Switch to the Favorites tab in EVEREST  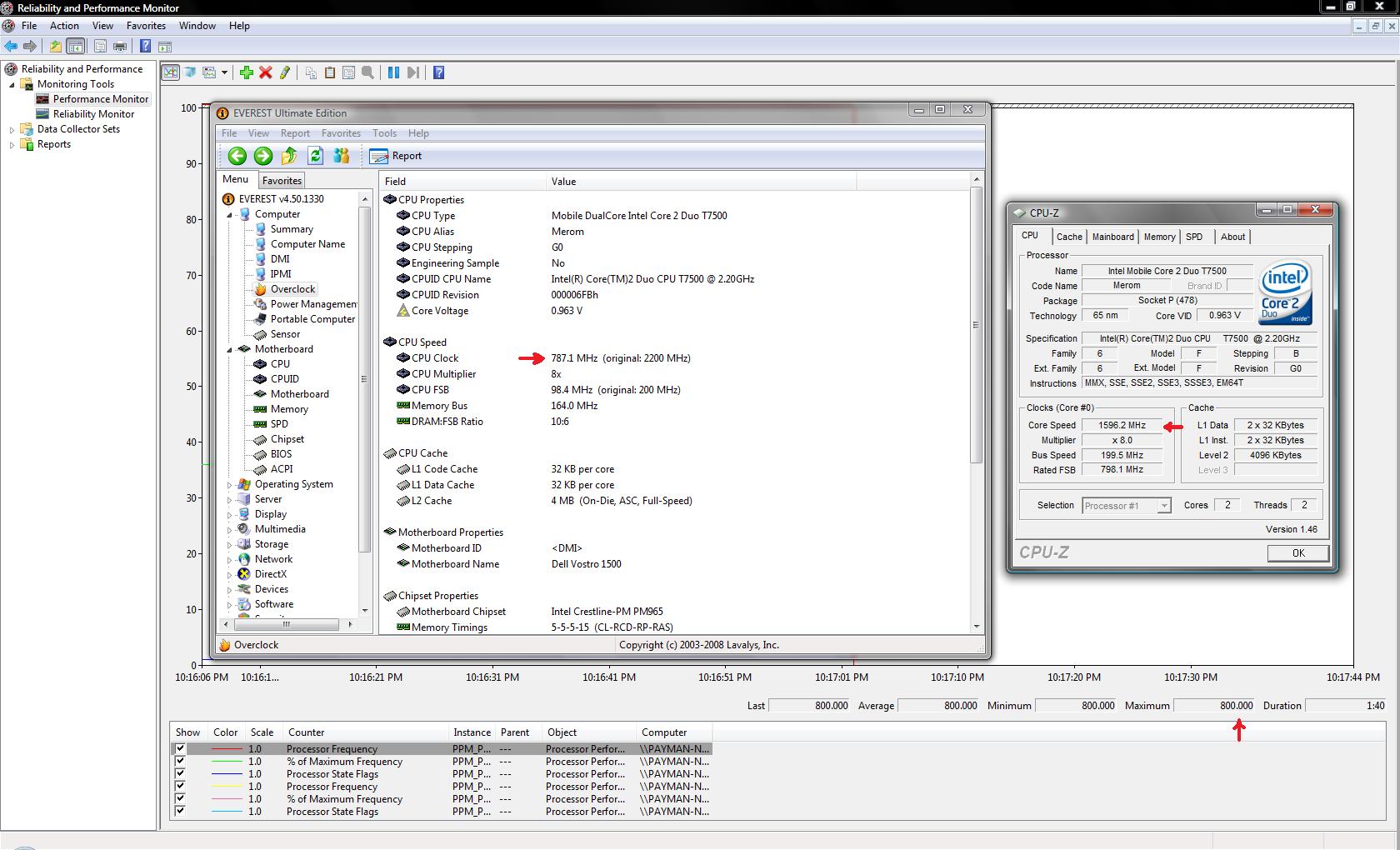pos(282,181)
